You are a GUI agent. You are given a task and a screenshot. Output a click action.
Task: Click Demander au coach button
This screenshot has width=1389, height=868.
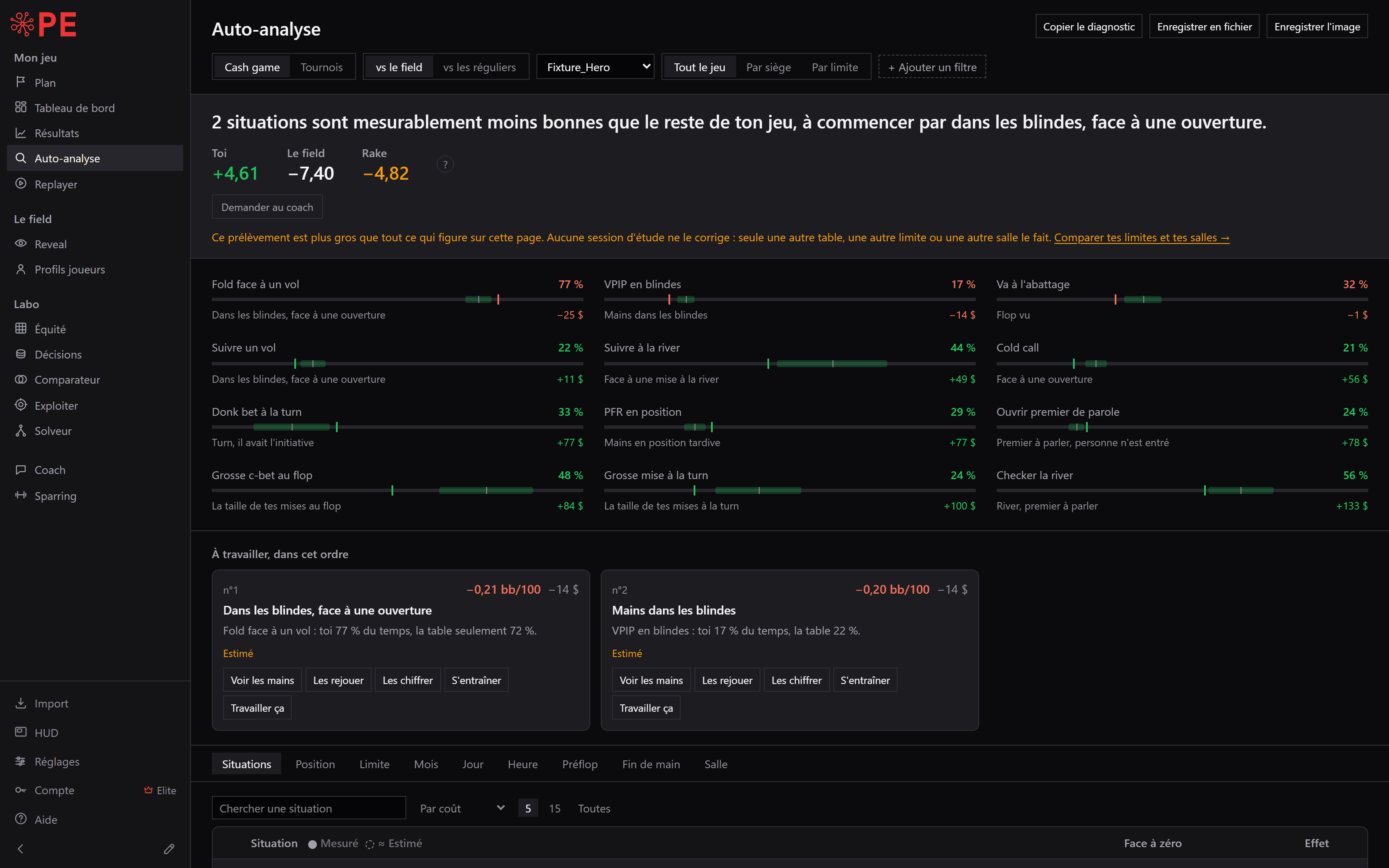click(x=267, y=207)
